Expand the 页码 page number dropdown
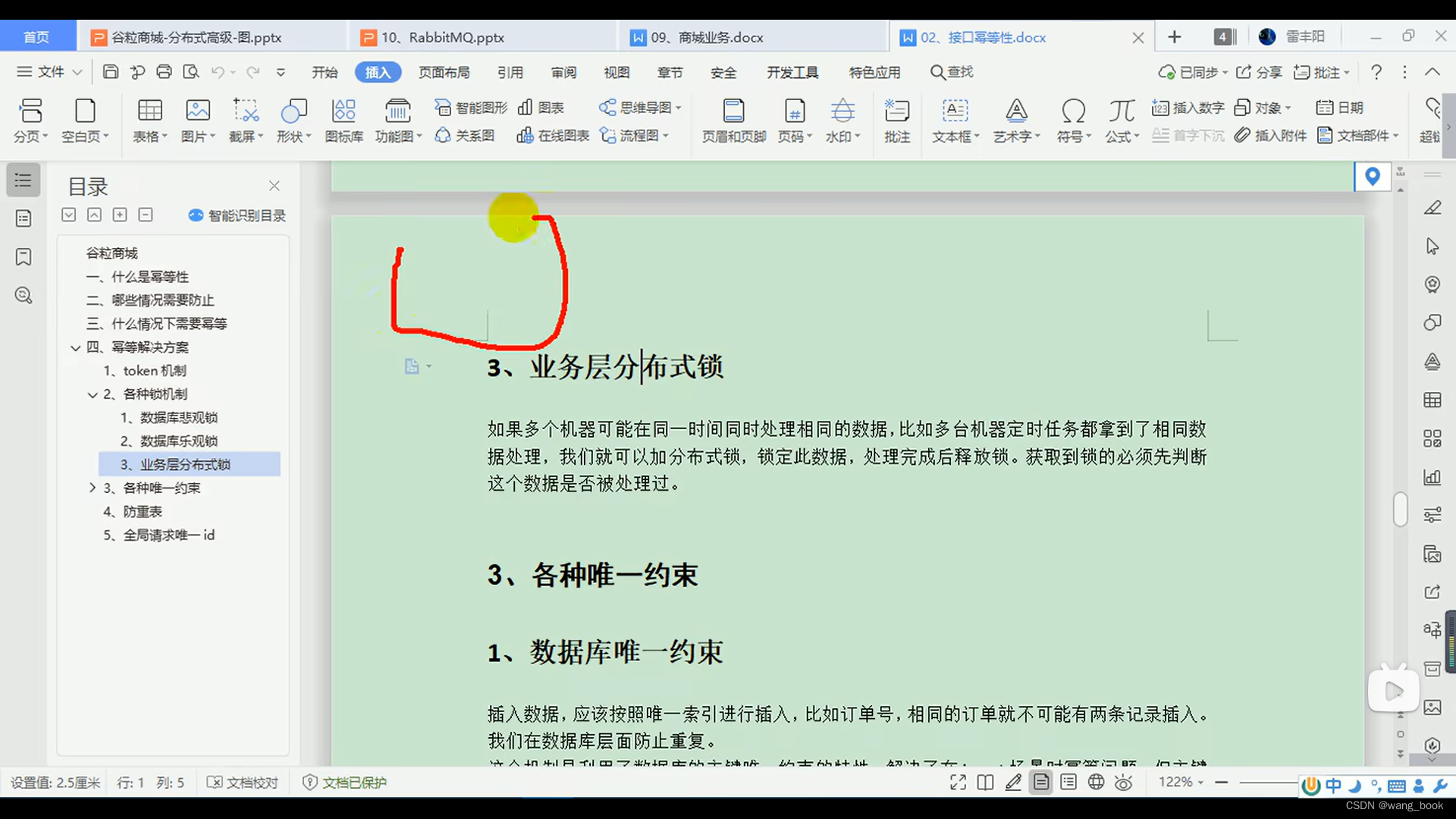The width and height of the screenshot is (1456, 819). 794,120
